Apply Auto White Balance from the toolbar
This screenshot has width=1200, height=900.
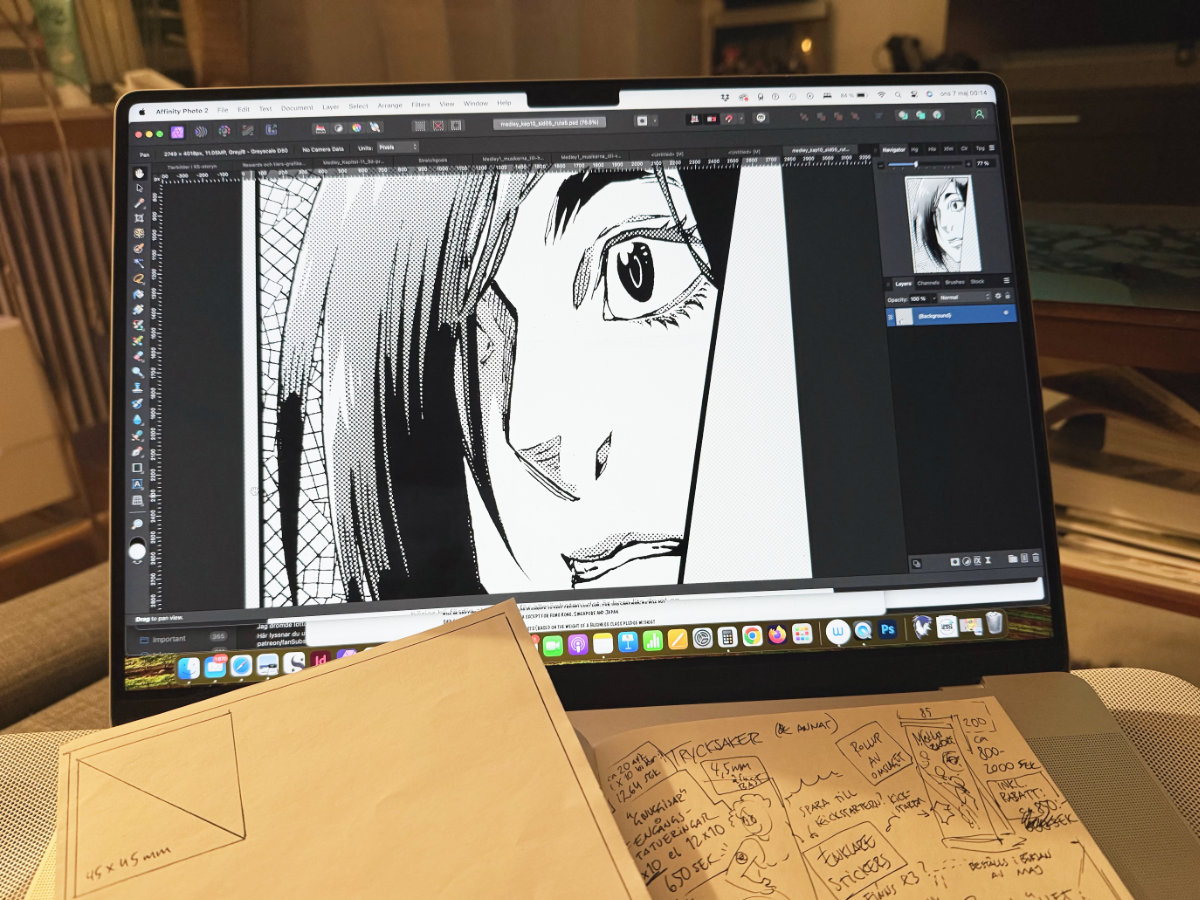pyautogui.click(x=374, y=128)
